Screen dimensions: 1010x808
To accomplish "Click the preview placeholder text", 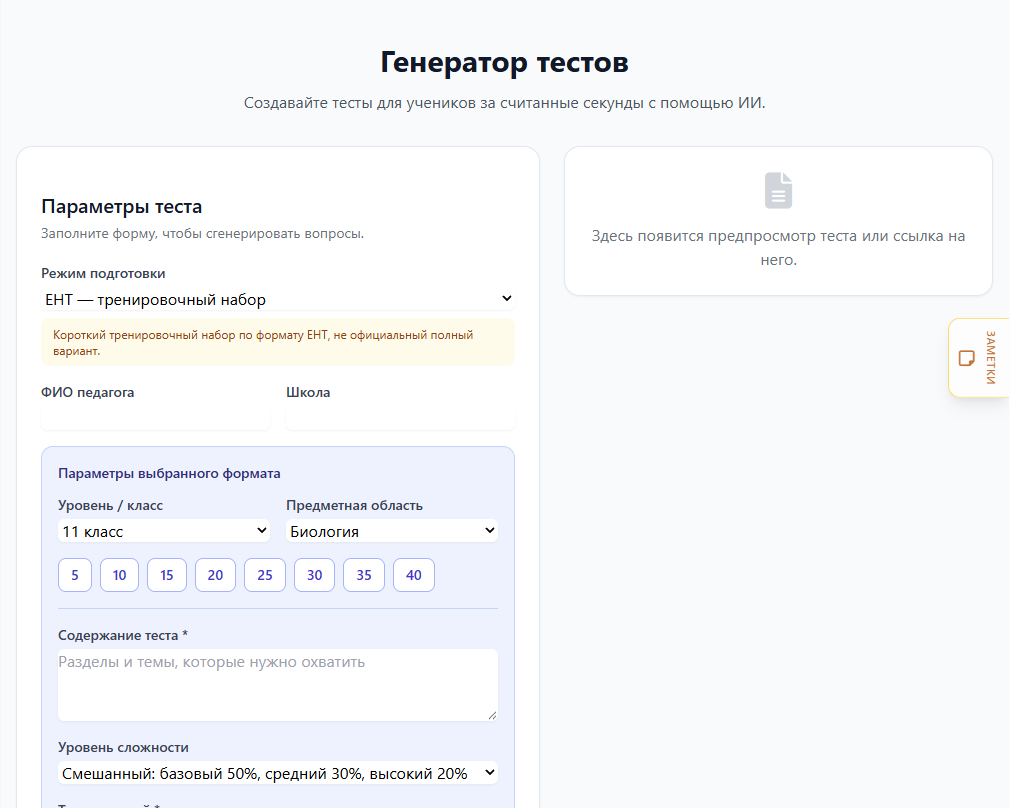I will 778,247.
